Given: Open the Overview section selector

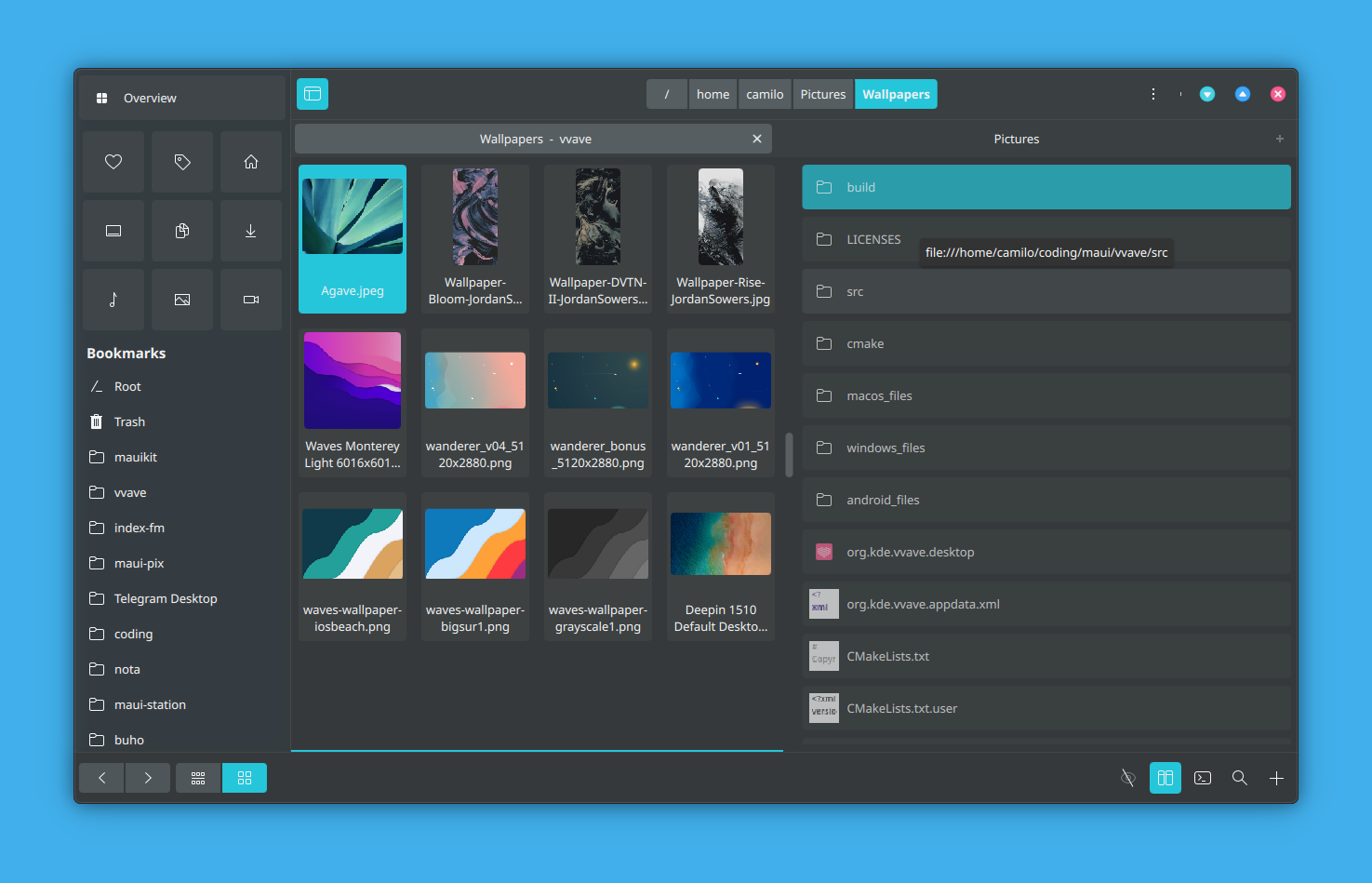Looking at the screenshot, I should (x=182, y=98).
